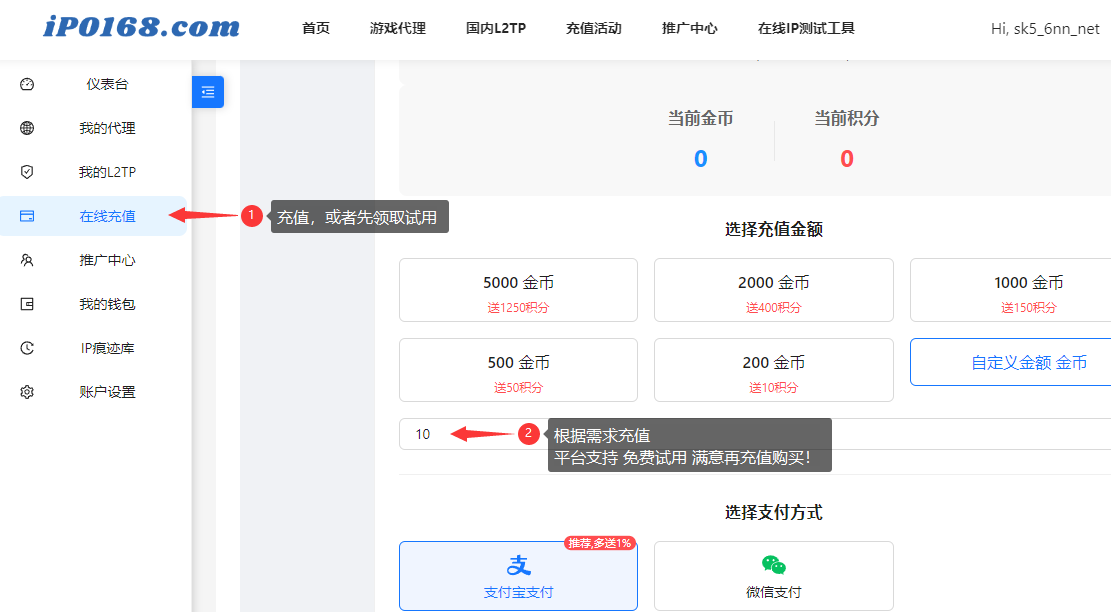Open 充值活动 in top navigation
The height and width of the screenshot is (612, 1111).
pos(594,28)
